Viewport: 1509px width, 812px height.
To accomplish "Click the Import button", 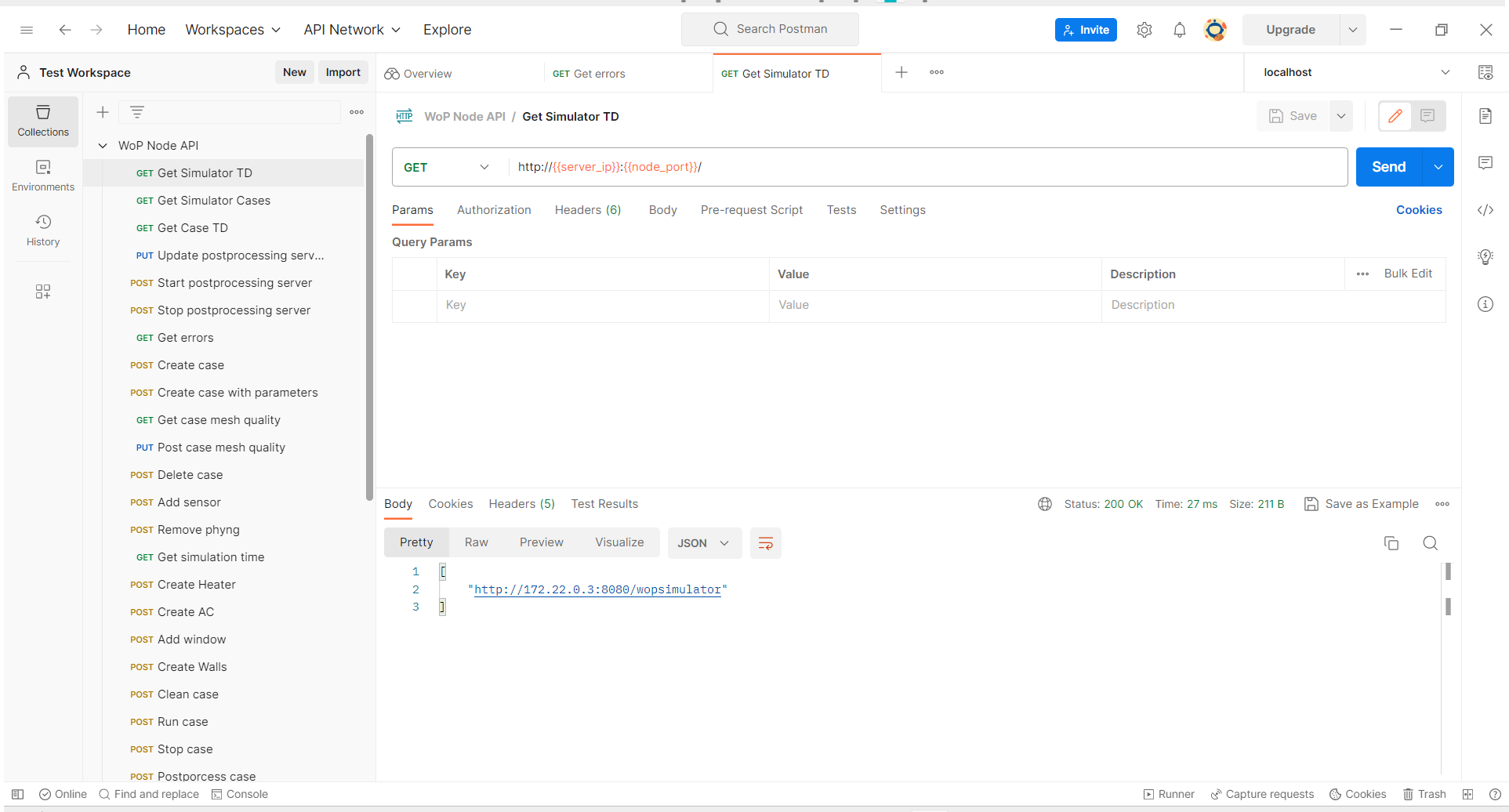I will coord(343,72).
